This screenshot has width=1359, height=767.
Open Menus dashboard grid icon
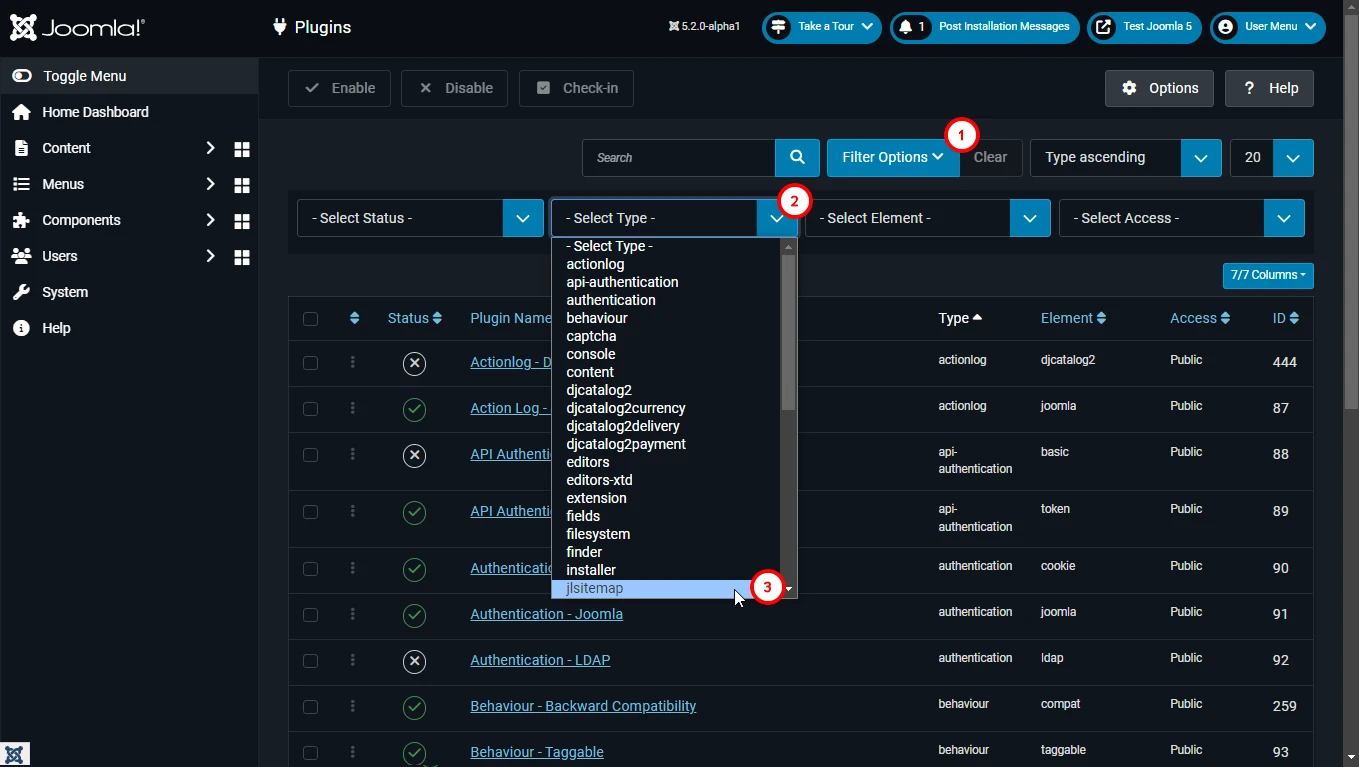(241, 185)
